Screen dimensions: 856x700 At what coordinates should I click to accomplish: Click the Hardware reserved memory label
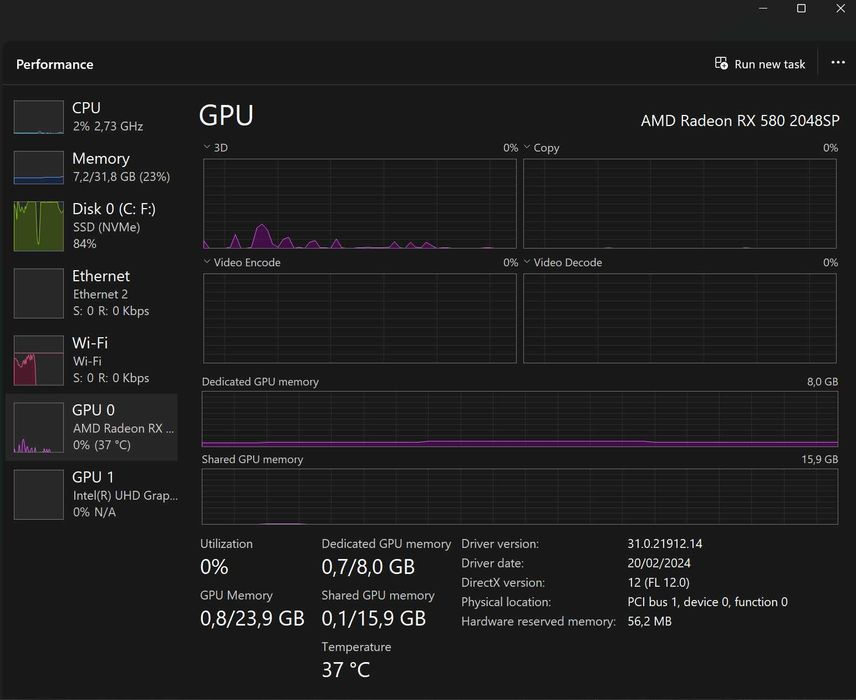538,621
